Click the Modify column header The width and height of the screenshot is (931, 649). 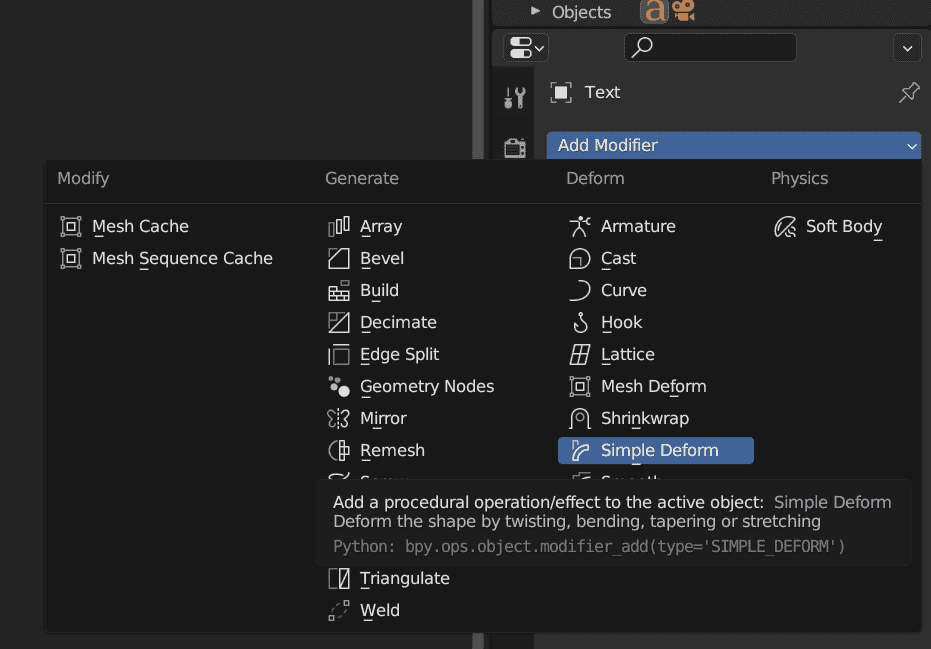click(83, 178)
